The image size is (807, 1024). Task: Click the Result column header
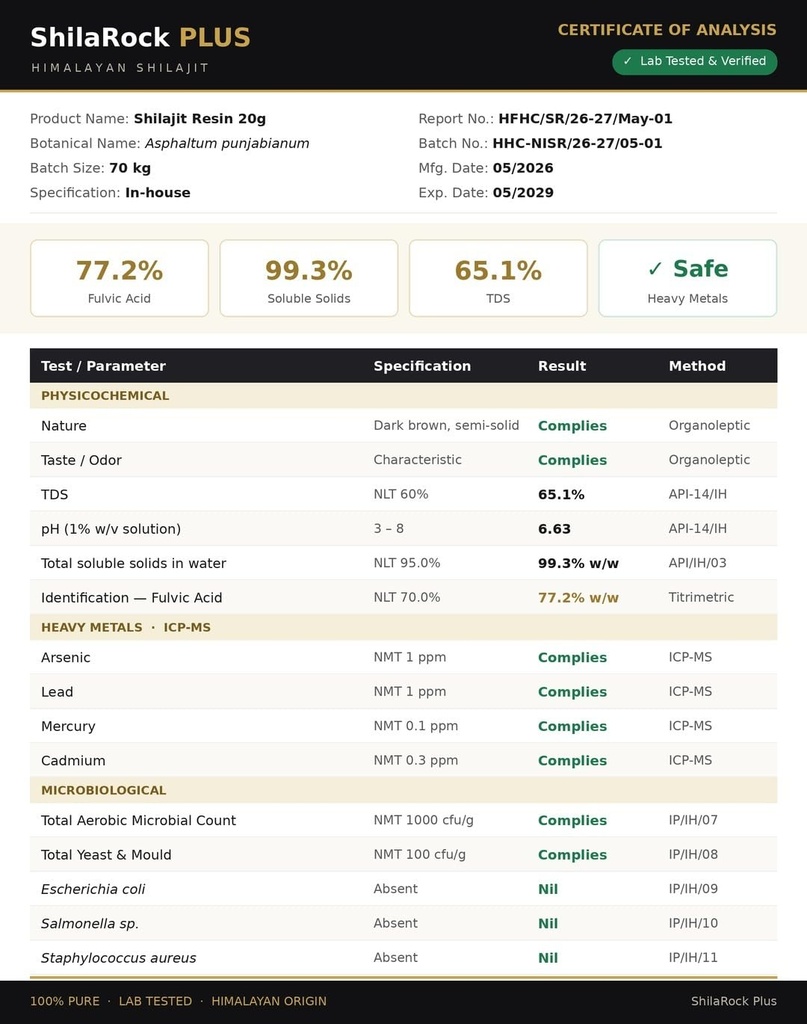coord(562,366)
